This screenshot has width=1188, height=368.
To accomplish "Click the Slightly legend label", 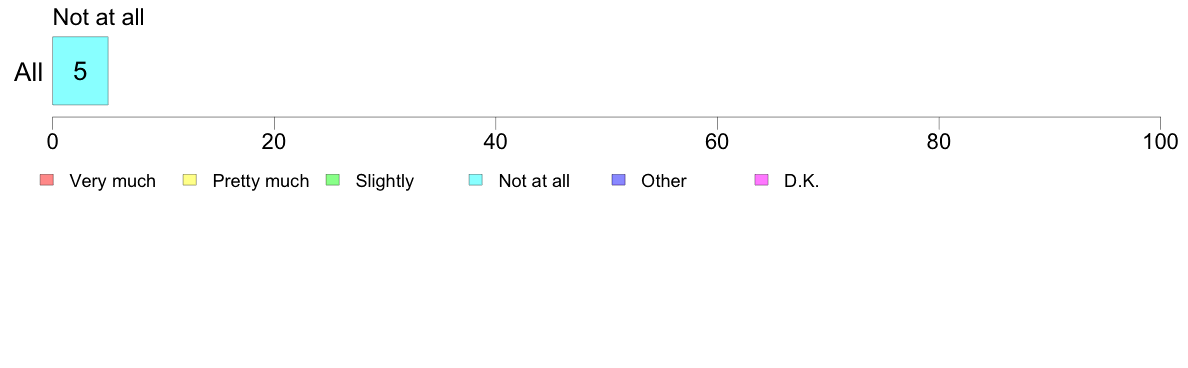I will click(x=385, y=181).
